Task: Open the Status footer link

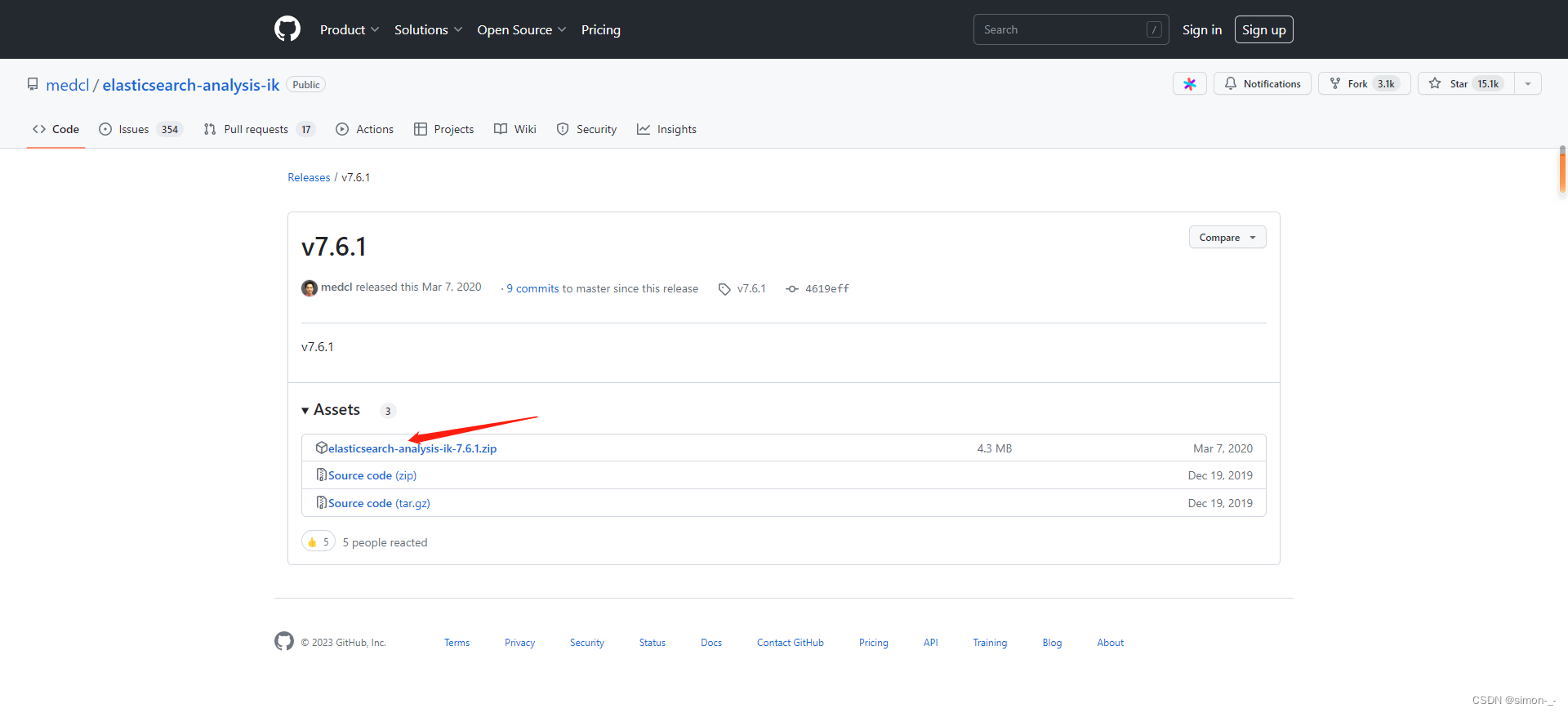Action: pos(653,643)
